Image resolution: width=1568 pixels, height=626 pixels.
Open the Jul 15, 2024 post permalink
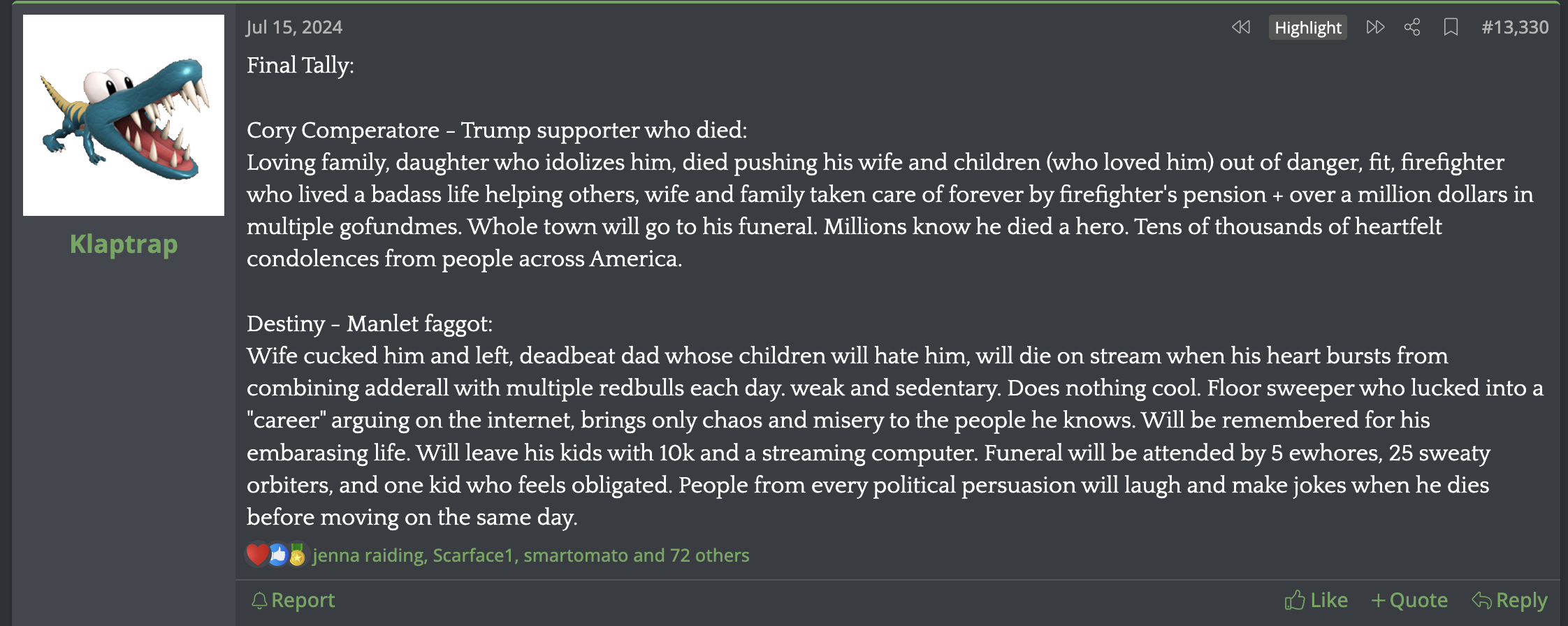pos(294,27)
